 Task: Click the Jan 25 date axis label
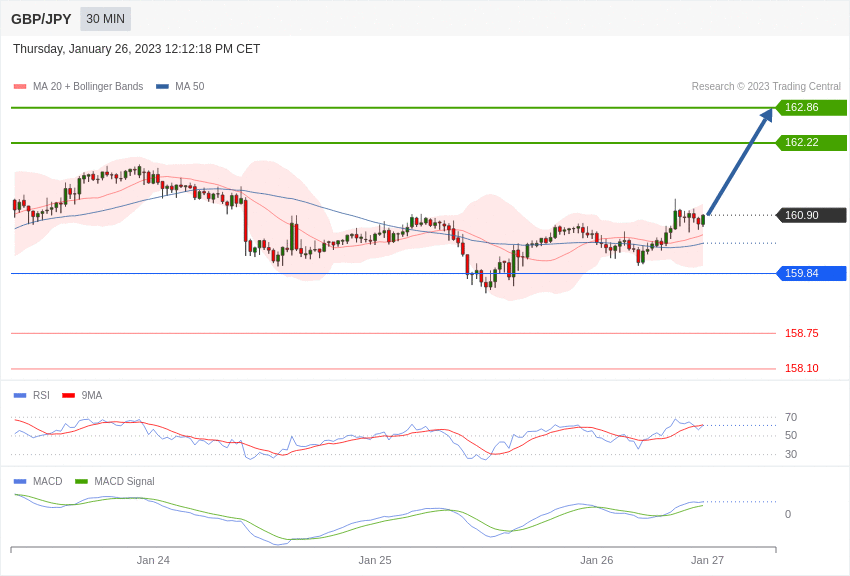tap(375, 560)
